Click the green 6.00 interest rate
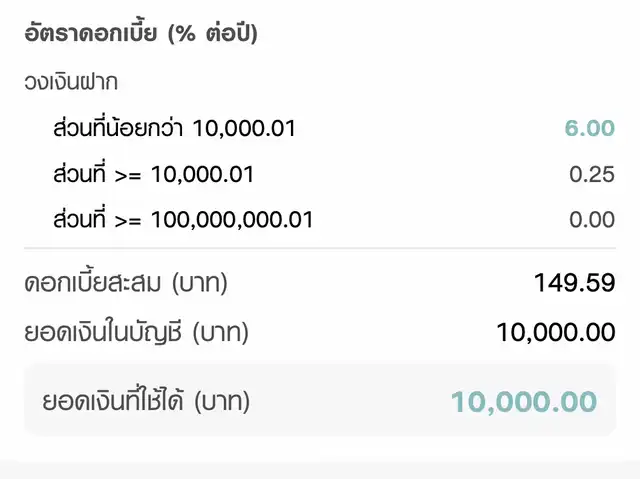Image resolution: width=640 pixels, height=479 pixels. click(590, 128)
